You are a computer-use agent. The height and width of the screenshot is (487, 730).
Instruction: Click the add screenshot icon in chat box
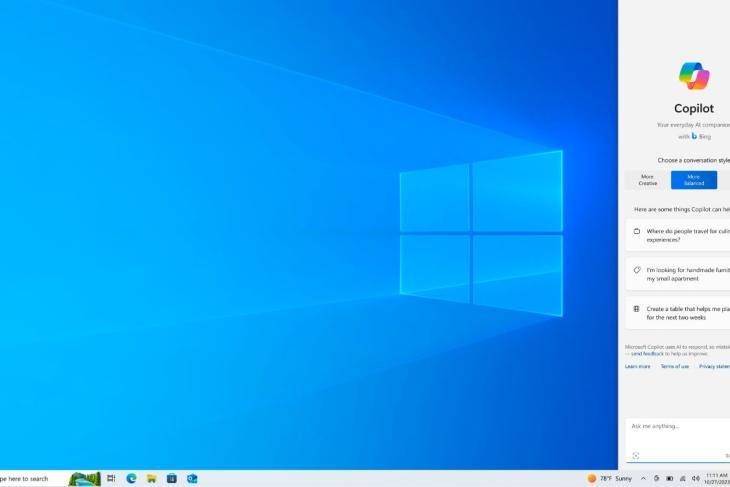click(x=636, y=455)
